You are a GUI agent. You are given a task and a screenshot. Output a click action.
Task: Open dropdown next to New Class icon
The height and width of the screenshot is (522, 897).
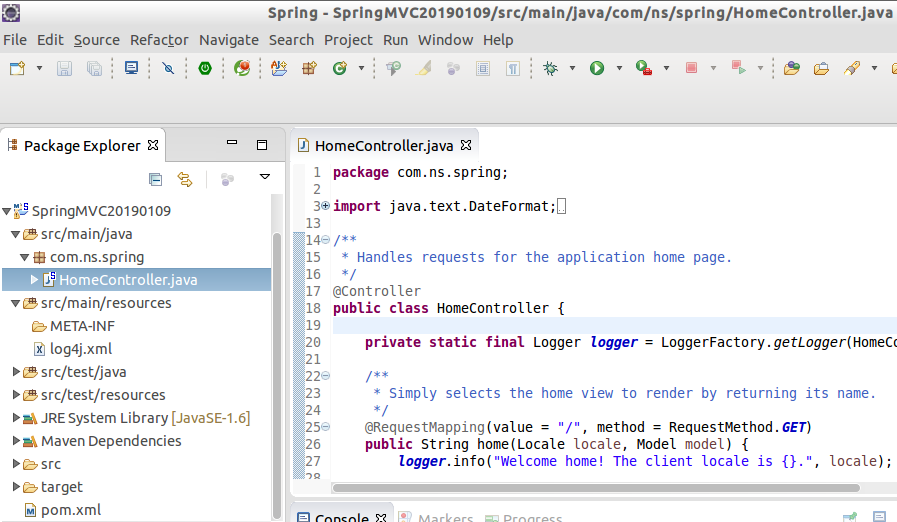coord(362,68)
